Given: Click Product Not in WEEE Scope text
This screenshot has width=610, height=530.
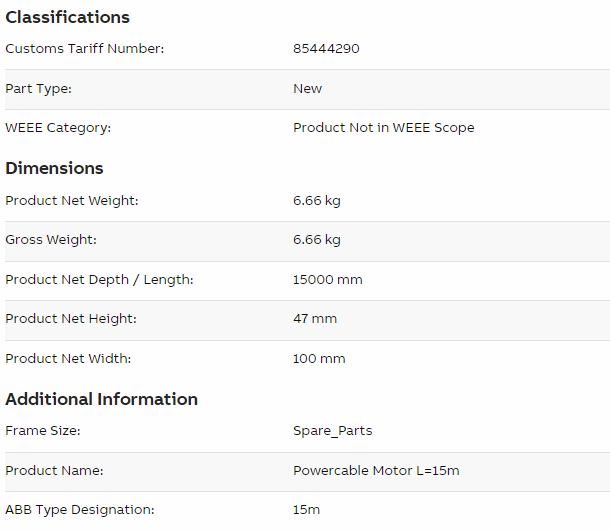Looking at the screenshot, I should point(383,128).
